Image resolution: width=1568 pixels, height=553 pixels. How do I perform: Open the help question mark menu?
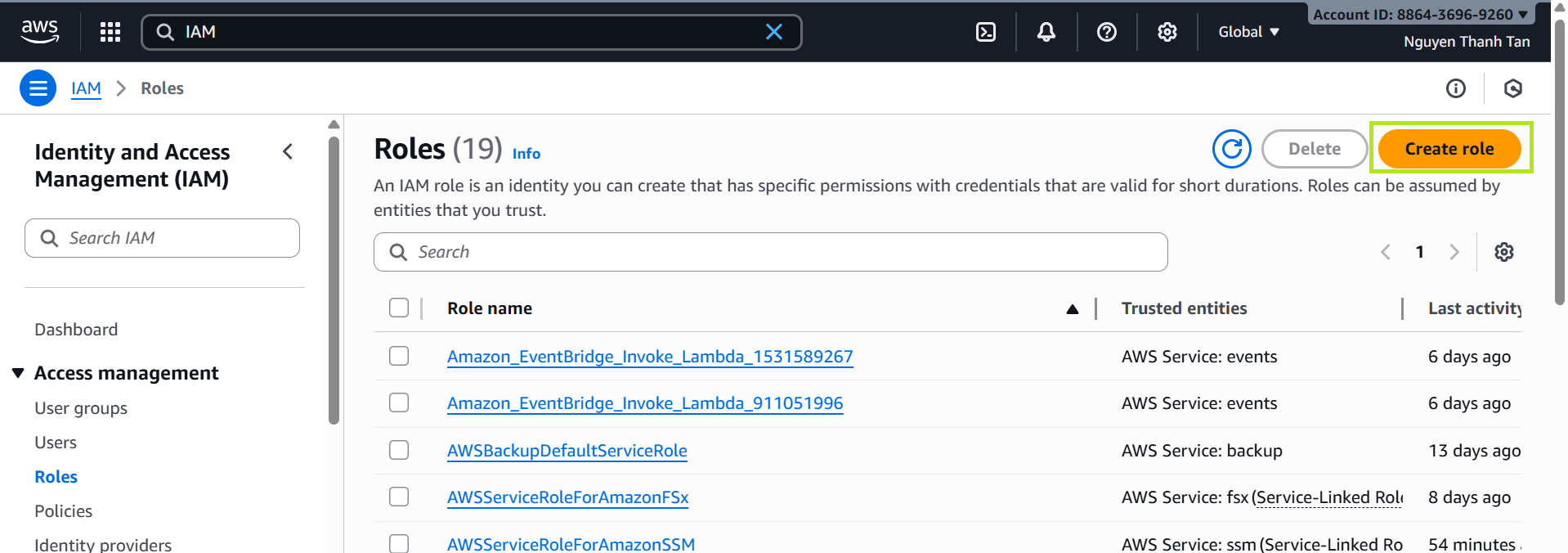click(1106, 32)
